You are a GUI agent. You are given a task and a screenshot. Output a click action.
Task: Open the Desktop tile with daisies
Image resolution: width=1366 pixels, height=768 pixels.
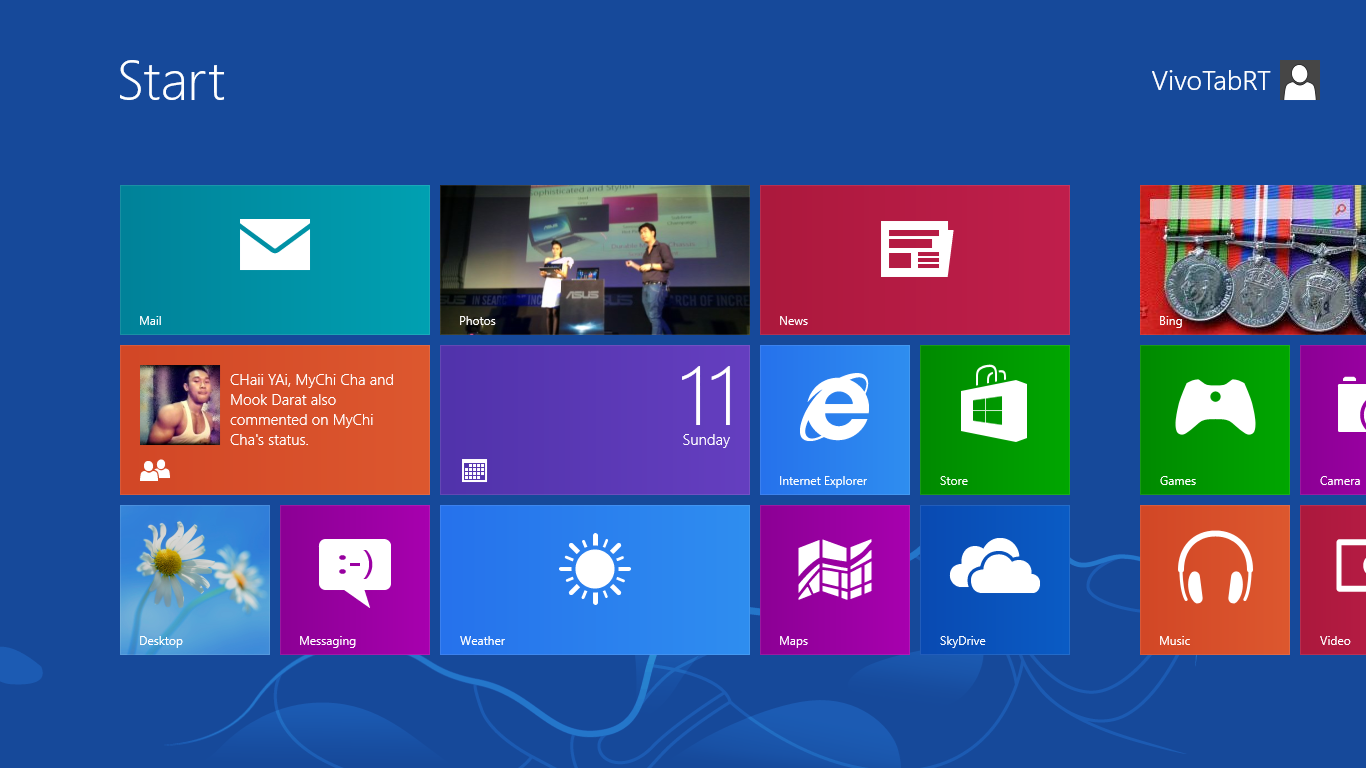(195, 580)
